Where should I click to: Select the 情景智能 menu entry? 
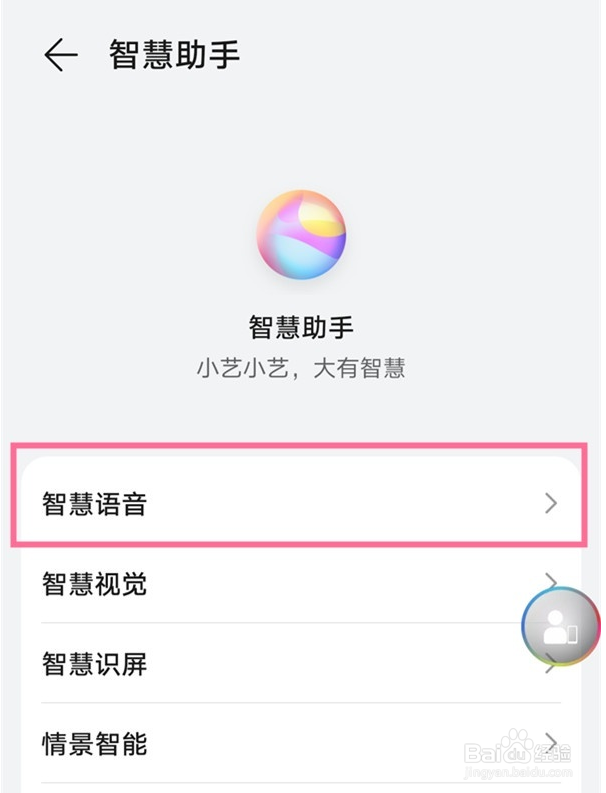click(x=95, y=743)
